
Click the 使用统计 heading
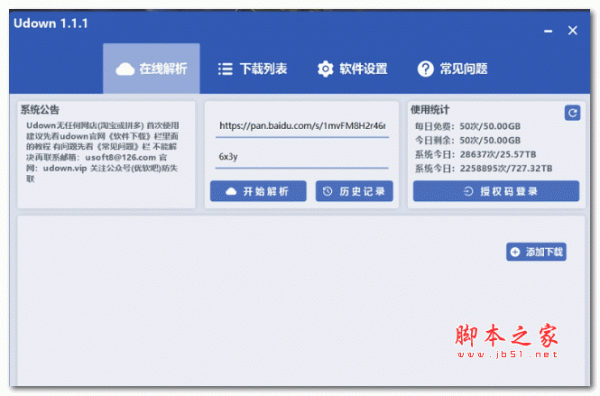point(430,110)
